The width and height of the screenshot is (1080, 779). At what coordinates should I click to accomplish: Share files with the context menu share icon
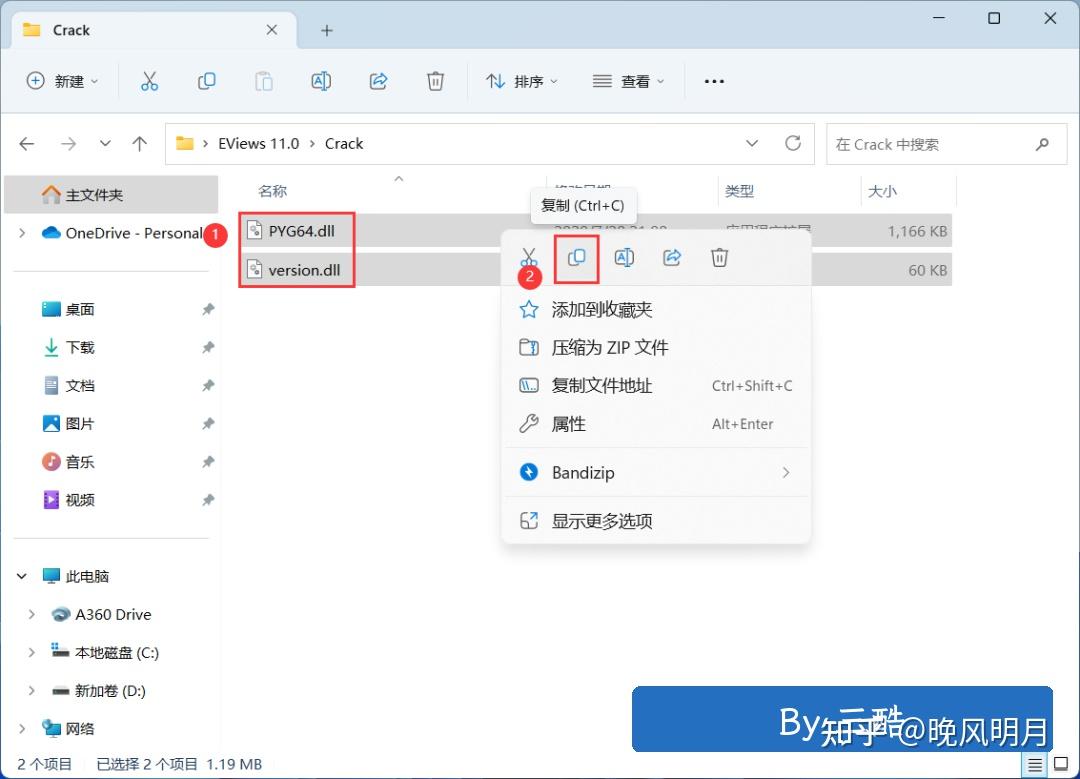(671, 257)
